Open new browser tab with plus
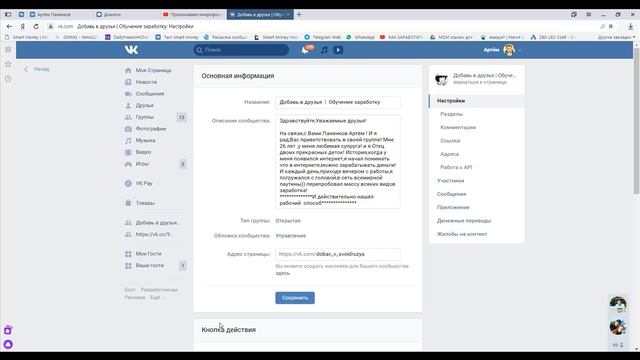640x360 pixels. [299, 14]
